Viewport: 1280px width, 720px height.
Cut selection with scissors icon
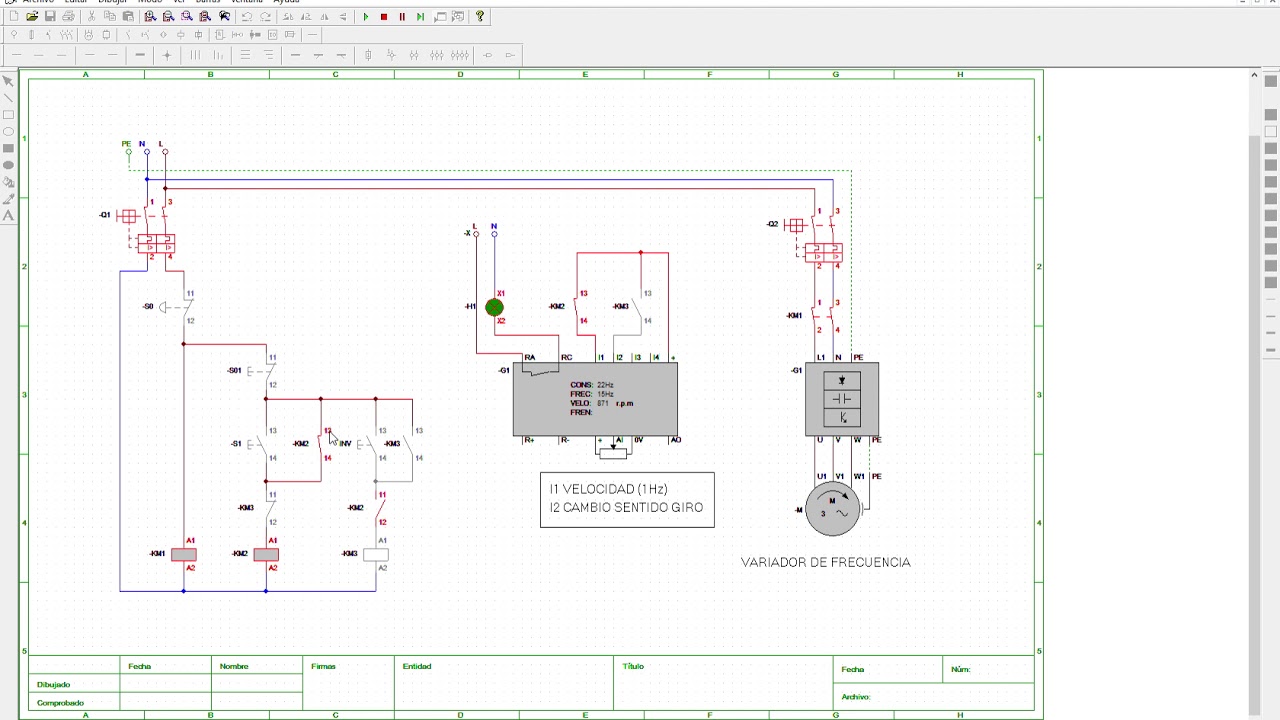(x=91, y=16)
